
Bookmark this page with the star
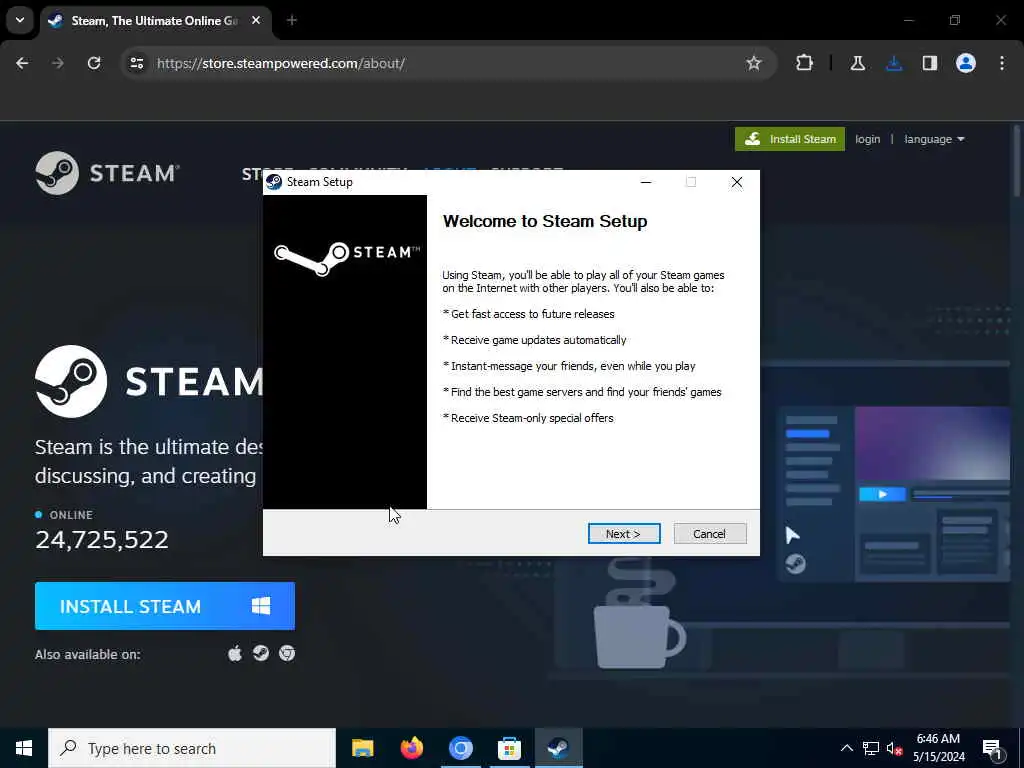pyautogui.click(x=754, y=63)
